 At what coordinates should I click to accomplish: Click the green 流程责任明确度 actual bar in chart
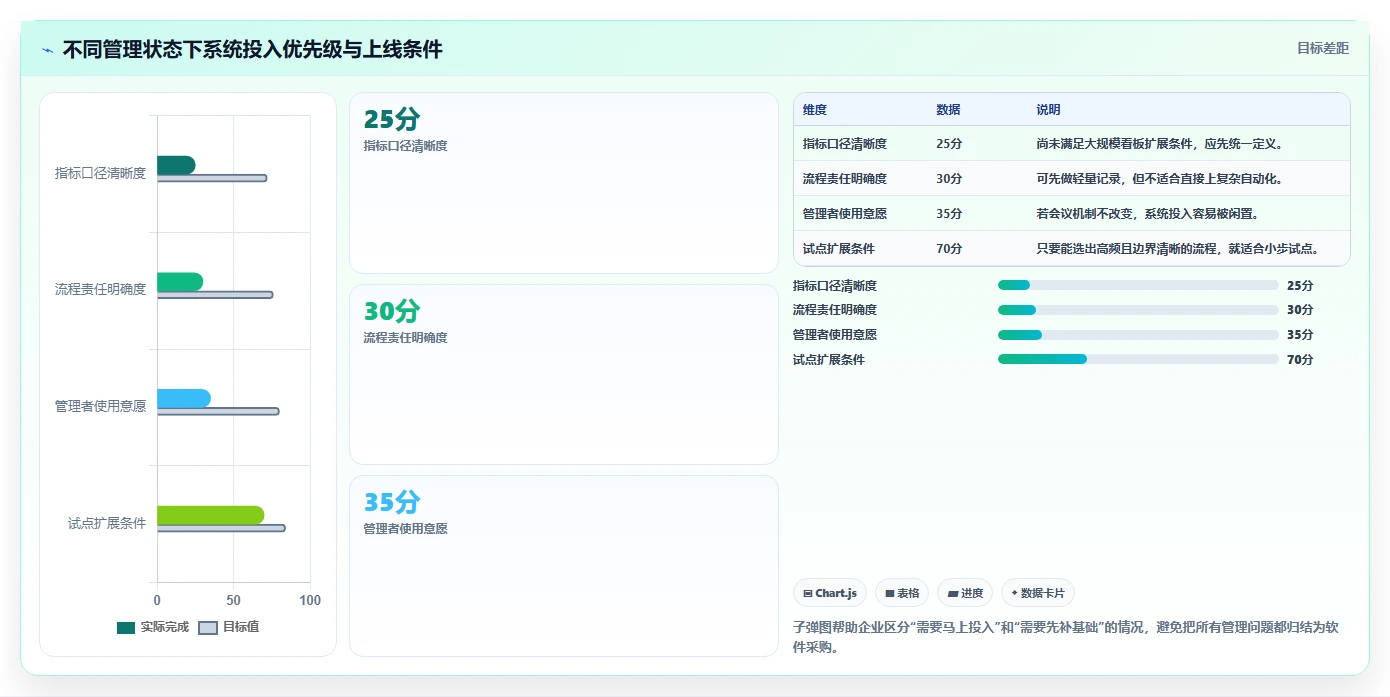pyautogui.click(x=180, y=282)
